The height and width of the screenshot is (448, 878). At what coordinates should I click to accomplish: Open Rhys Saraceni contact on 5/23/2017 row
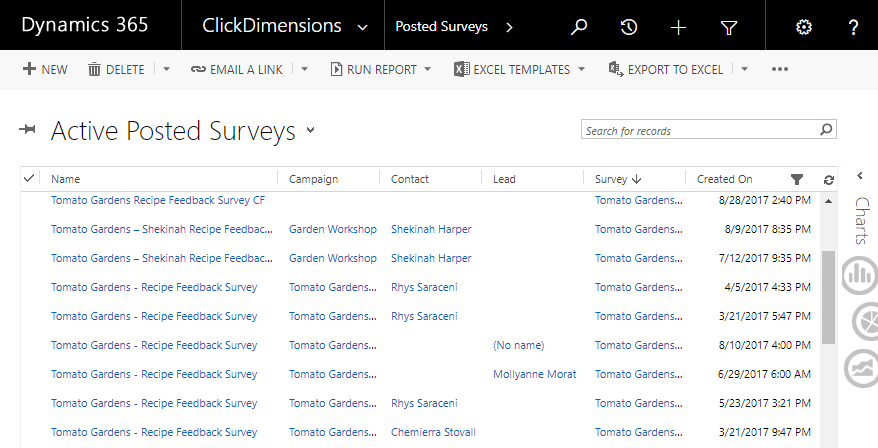[x=424, y=403]
